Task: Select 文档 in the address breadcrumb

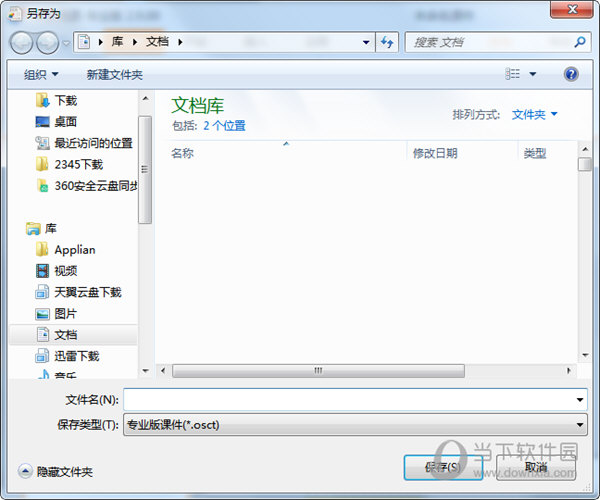Action: tap(157, 42)
